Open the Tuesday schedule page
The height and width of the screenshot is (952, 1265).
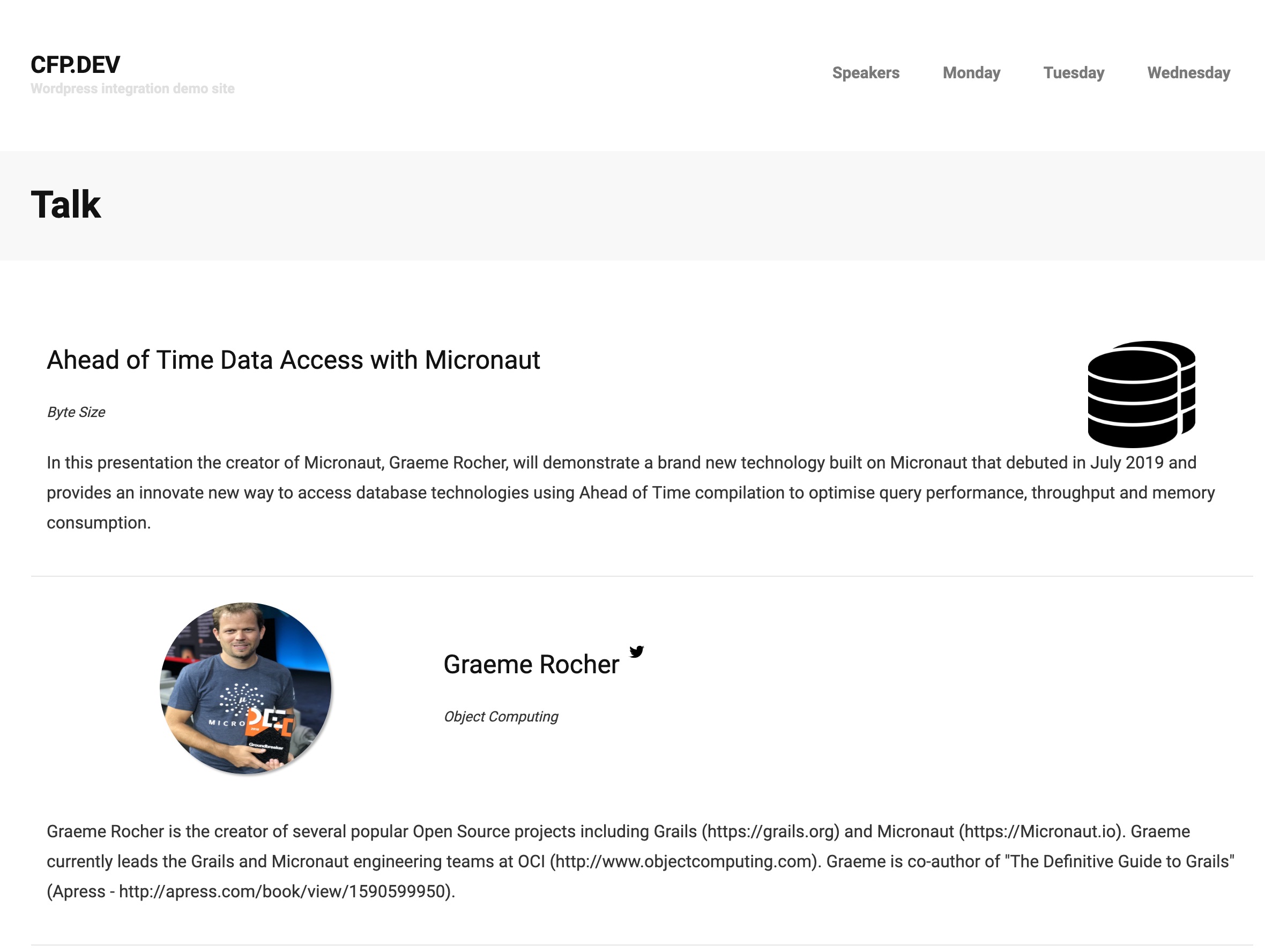[1074, 72]
